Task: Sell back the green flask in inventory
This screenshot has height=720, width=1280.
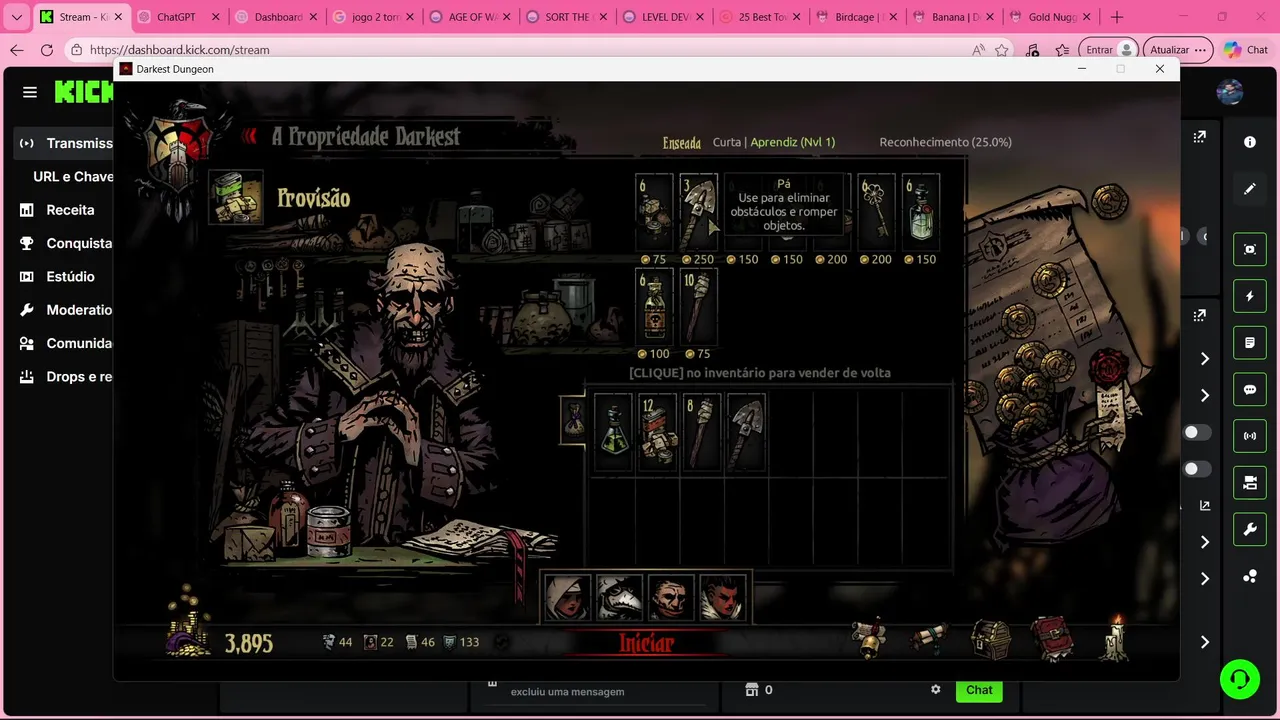Action: [613, 432]
